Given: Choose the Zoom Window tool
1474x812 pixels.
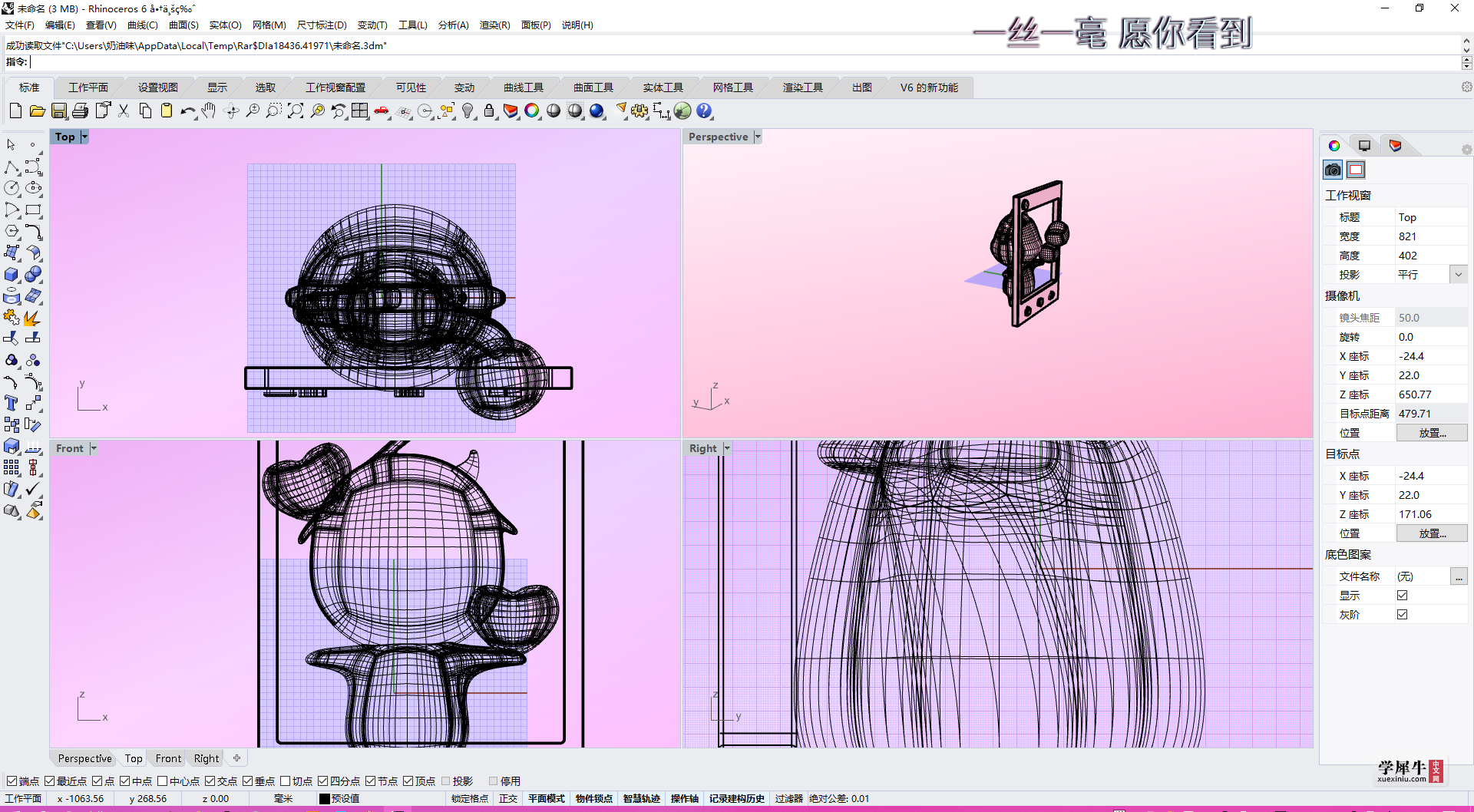Looking at the screenshot, I should point(274,111).
